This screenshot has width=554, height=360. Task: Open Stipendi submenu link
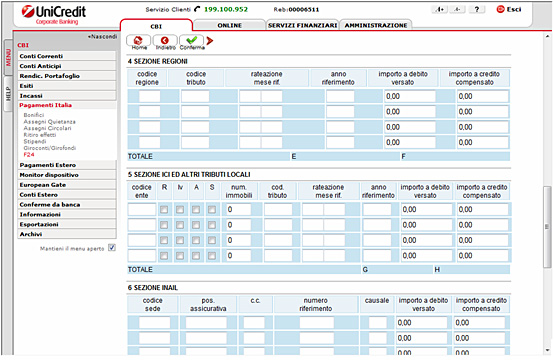[x=35, y=141]
